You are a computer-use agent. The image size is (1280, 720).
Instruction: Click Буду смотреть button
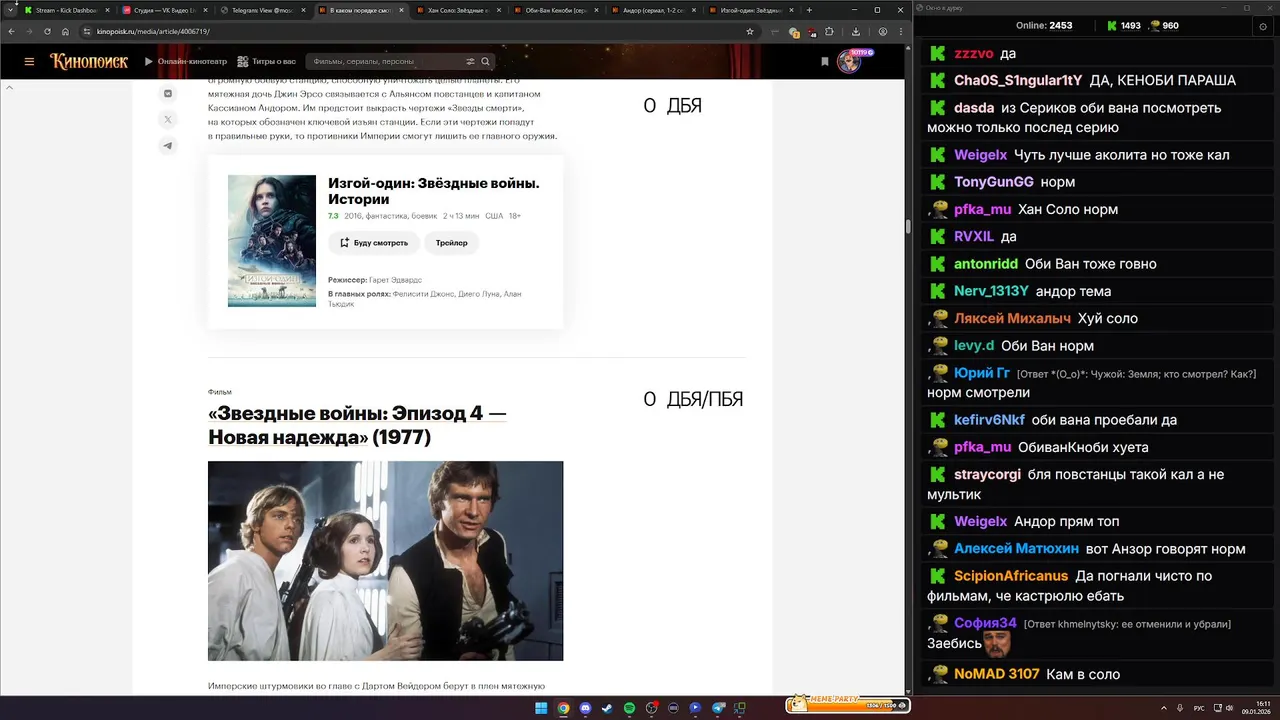click(374, 243)
